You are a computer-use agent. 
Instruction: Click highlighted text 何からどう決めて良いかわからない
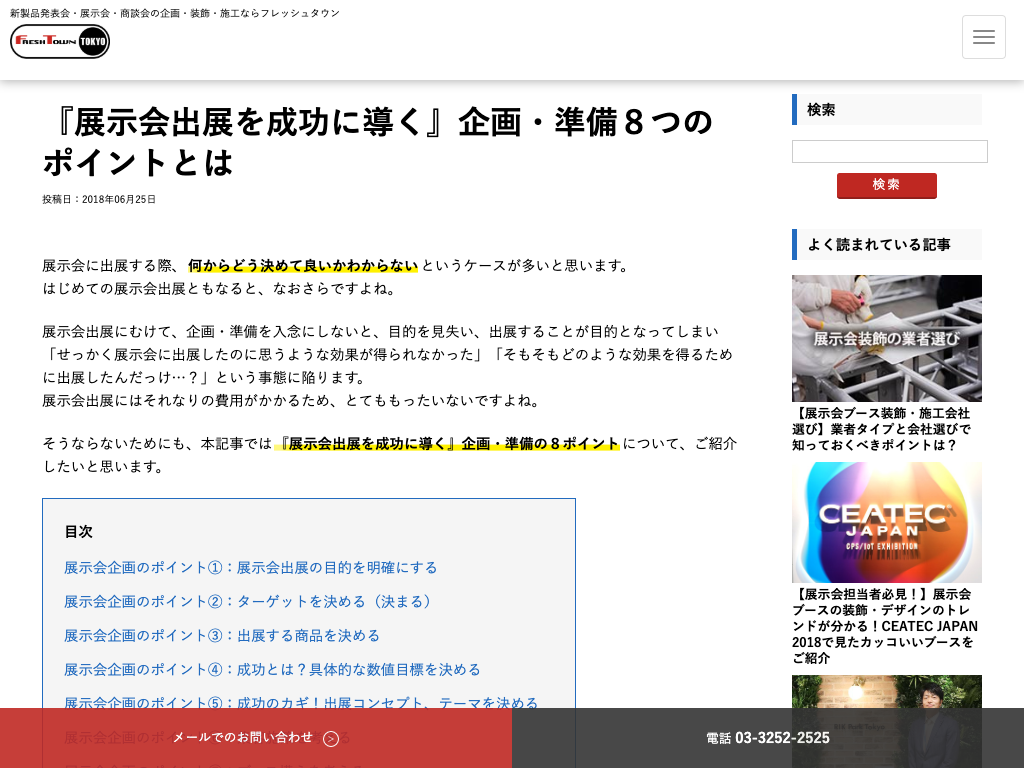click(x=303, y=266)
